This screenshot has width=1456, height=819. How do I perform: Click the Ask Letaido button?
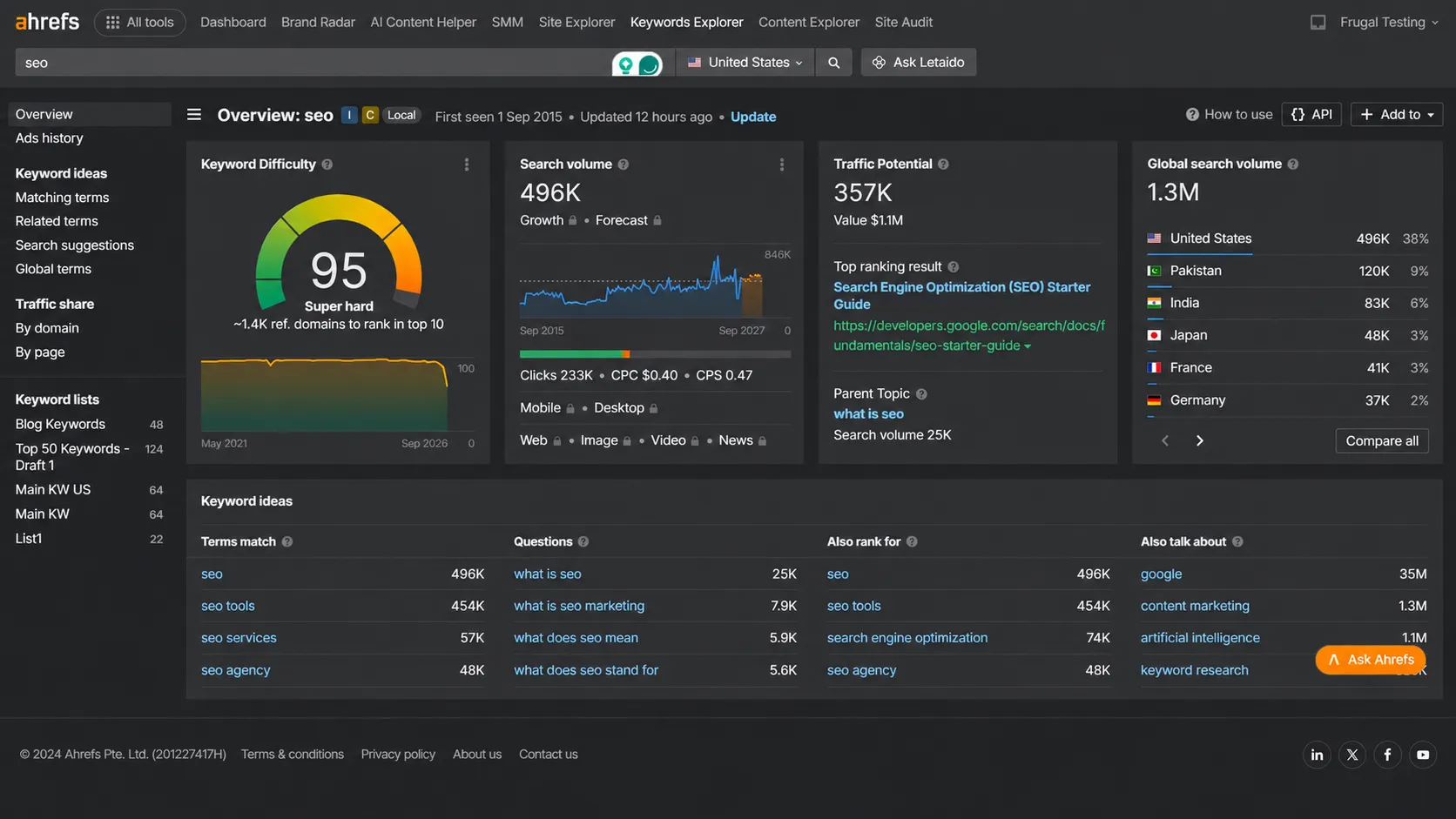pos(919,63)
